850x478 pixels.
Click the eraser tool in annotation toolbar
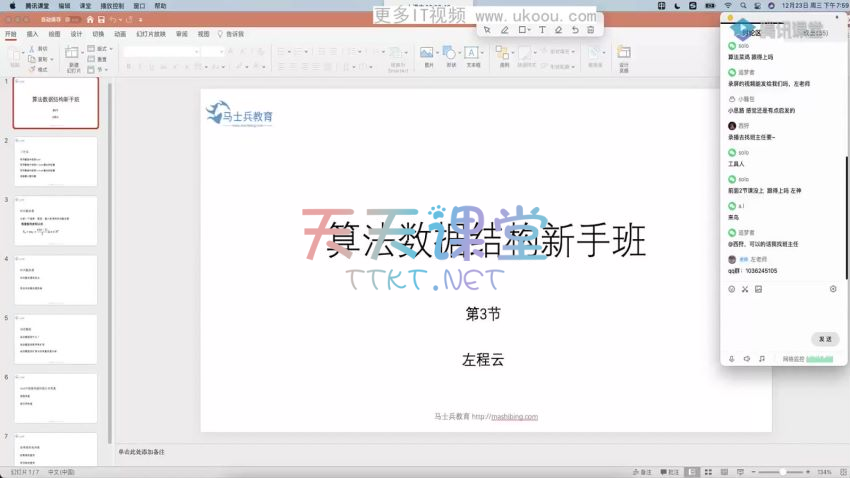[x=559, y=30]
